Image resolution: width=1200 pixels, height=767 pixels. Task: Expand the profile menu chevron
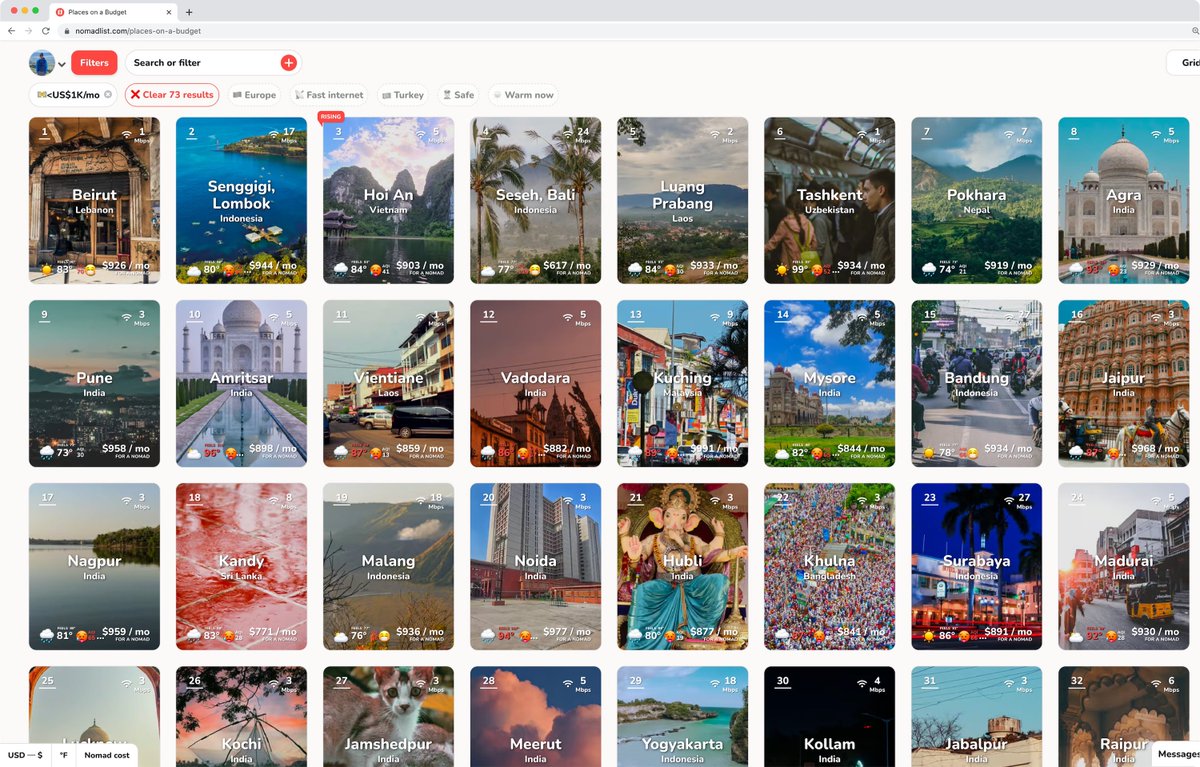click(62, 64)
